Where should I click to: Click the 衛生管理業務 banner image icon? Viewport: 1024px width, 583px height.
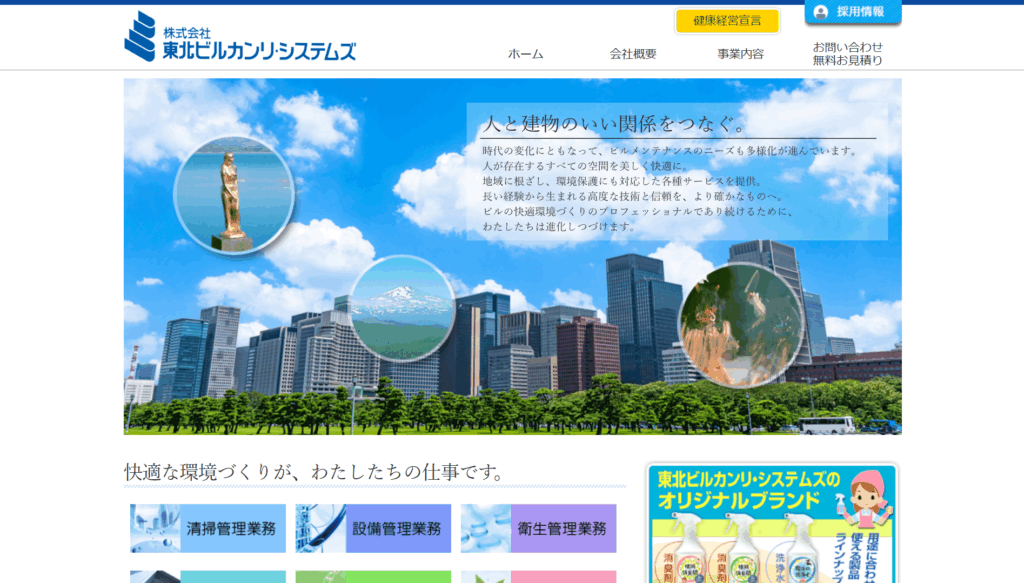pyautogui.click(x=485, y=528)
